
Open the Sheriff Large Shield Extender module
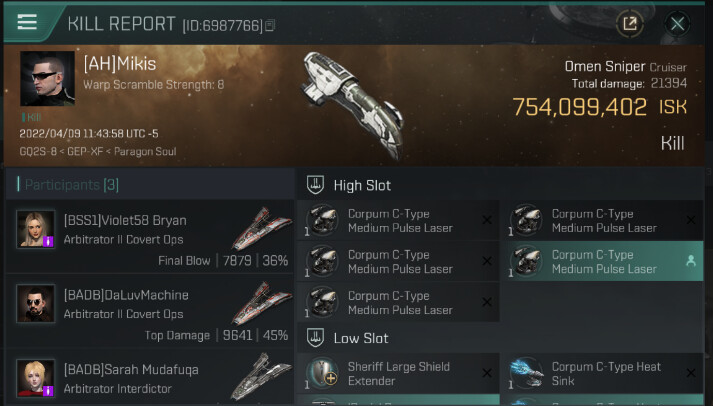pyautogui.click(x=398, y=373)
